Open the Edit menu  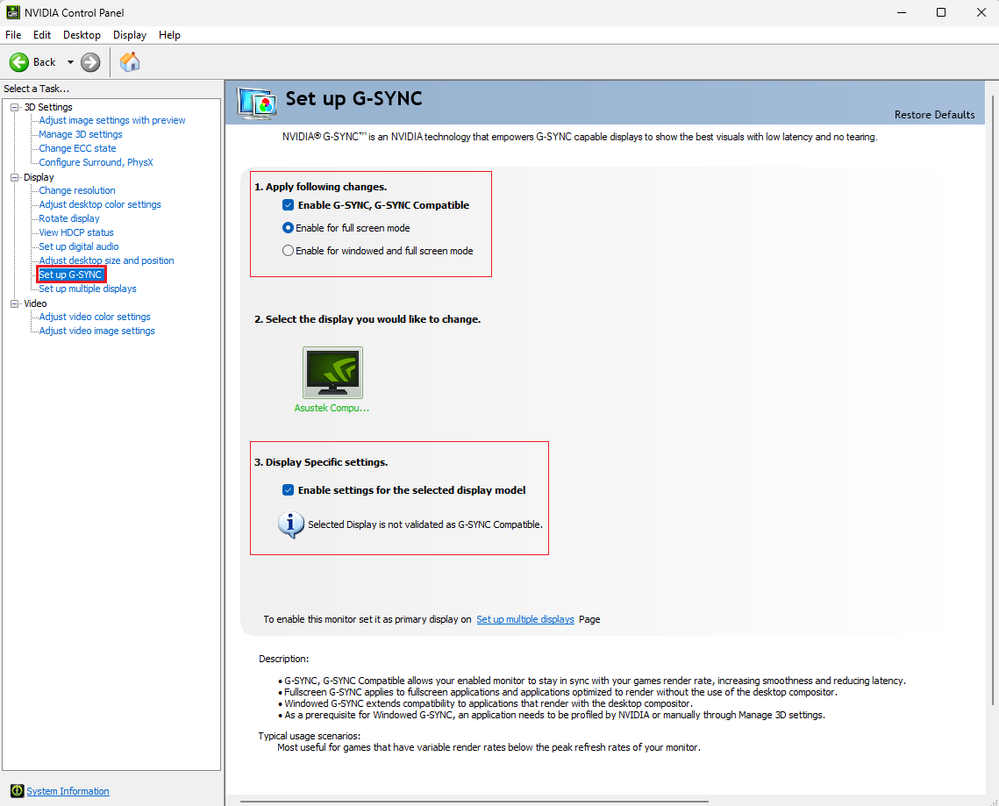point(42,35)
